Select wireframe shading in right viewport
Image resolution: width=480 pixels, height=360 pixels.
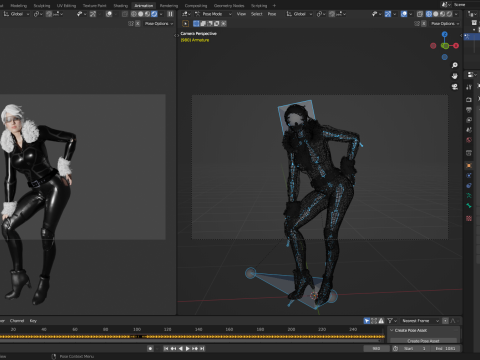[x=429, y=14]
